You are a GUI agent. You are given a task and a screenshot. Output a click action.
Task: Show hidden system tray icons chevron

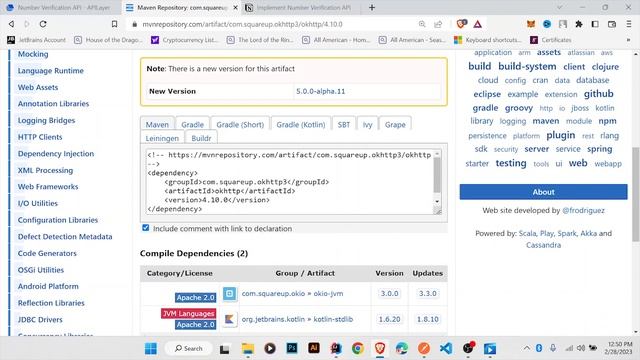527,348
